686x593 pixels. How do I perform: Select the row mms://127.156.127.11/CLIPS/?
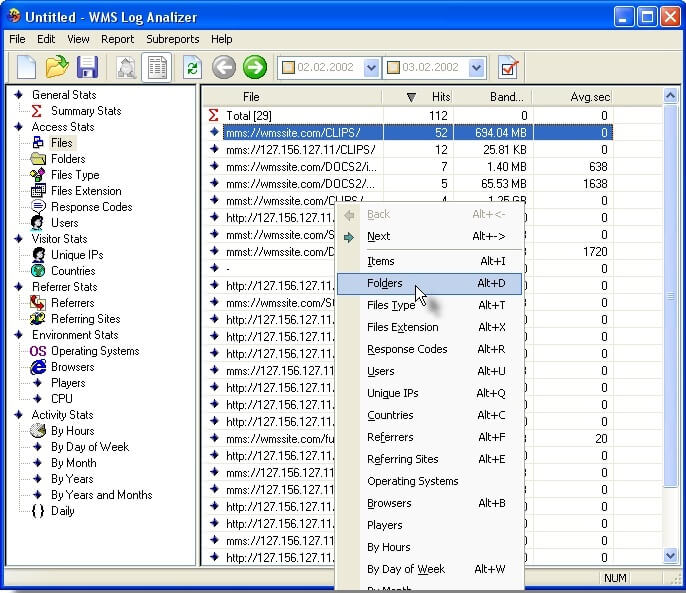click(408, 150)
